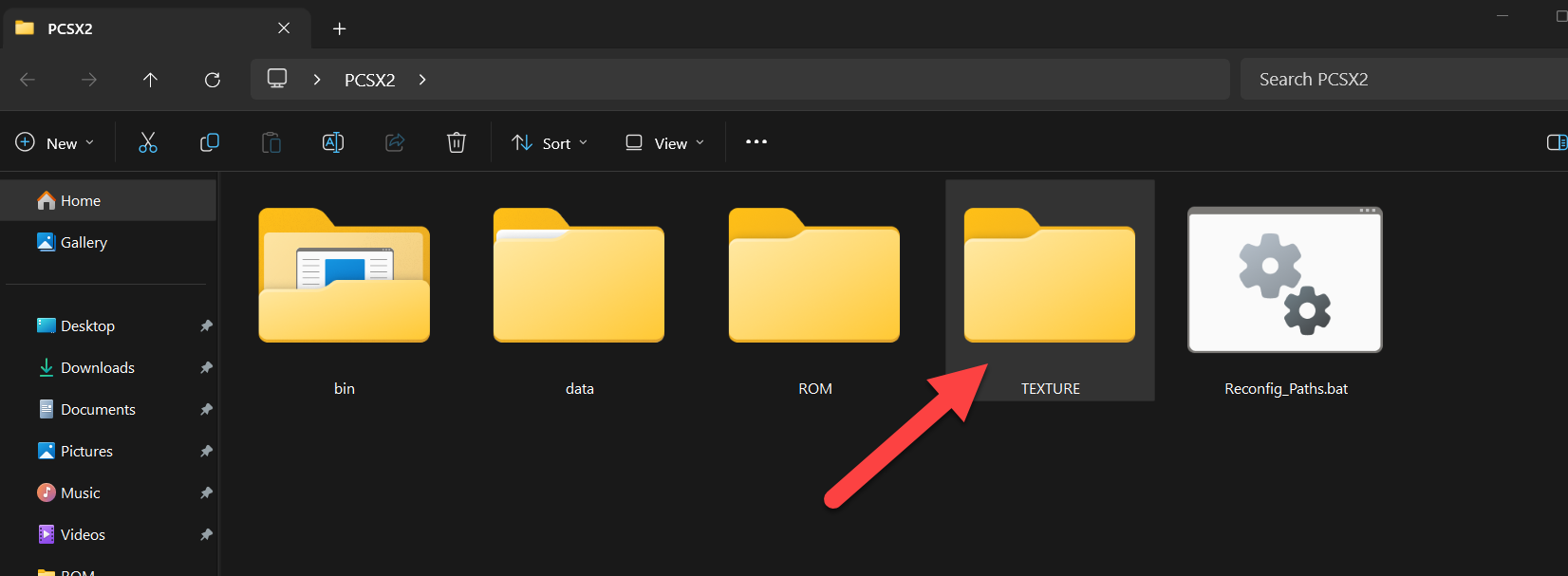
Task: Click PCSX2 breadcrumb in address bar
Action: (369, 80)
